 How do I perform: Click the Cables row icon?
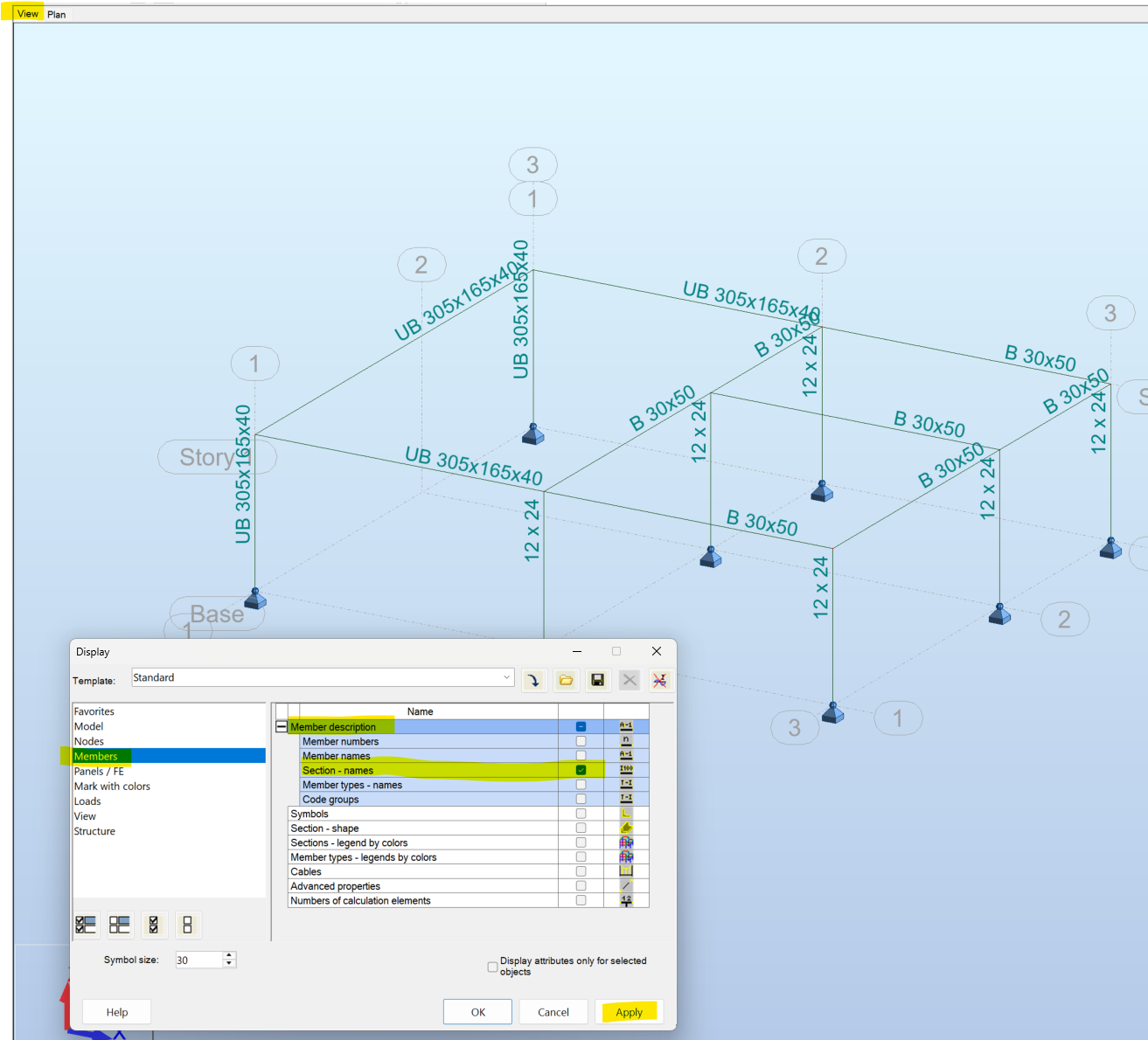(626, 871)
